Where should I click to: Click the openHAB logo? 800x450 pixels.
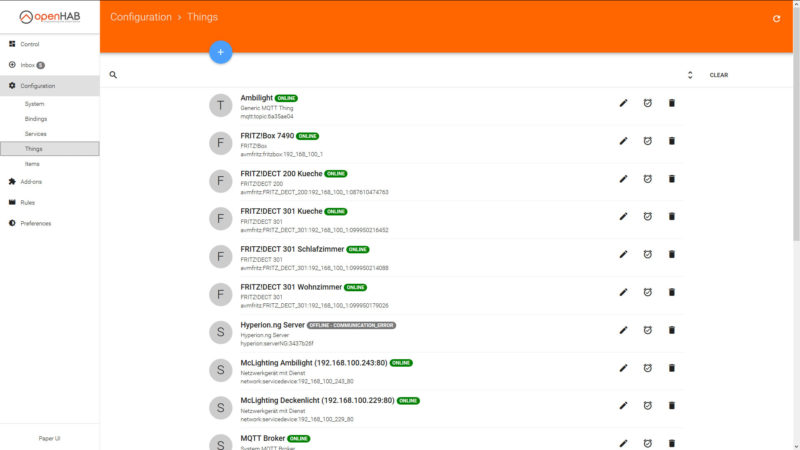(49, 17)
